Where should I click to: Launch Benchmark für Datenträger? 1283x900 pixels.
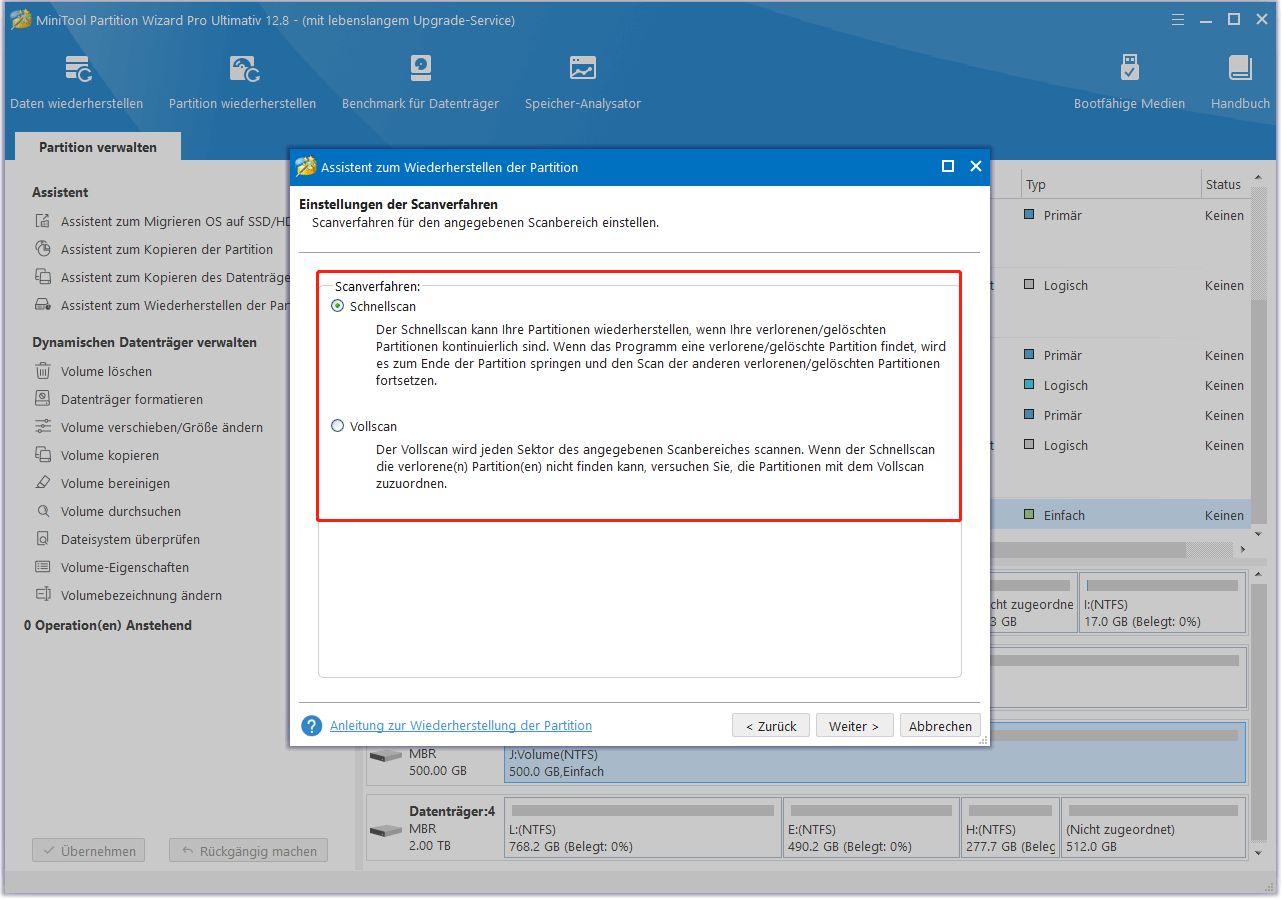pyautogui.click(x=420, y=82)
